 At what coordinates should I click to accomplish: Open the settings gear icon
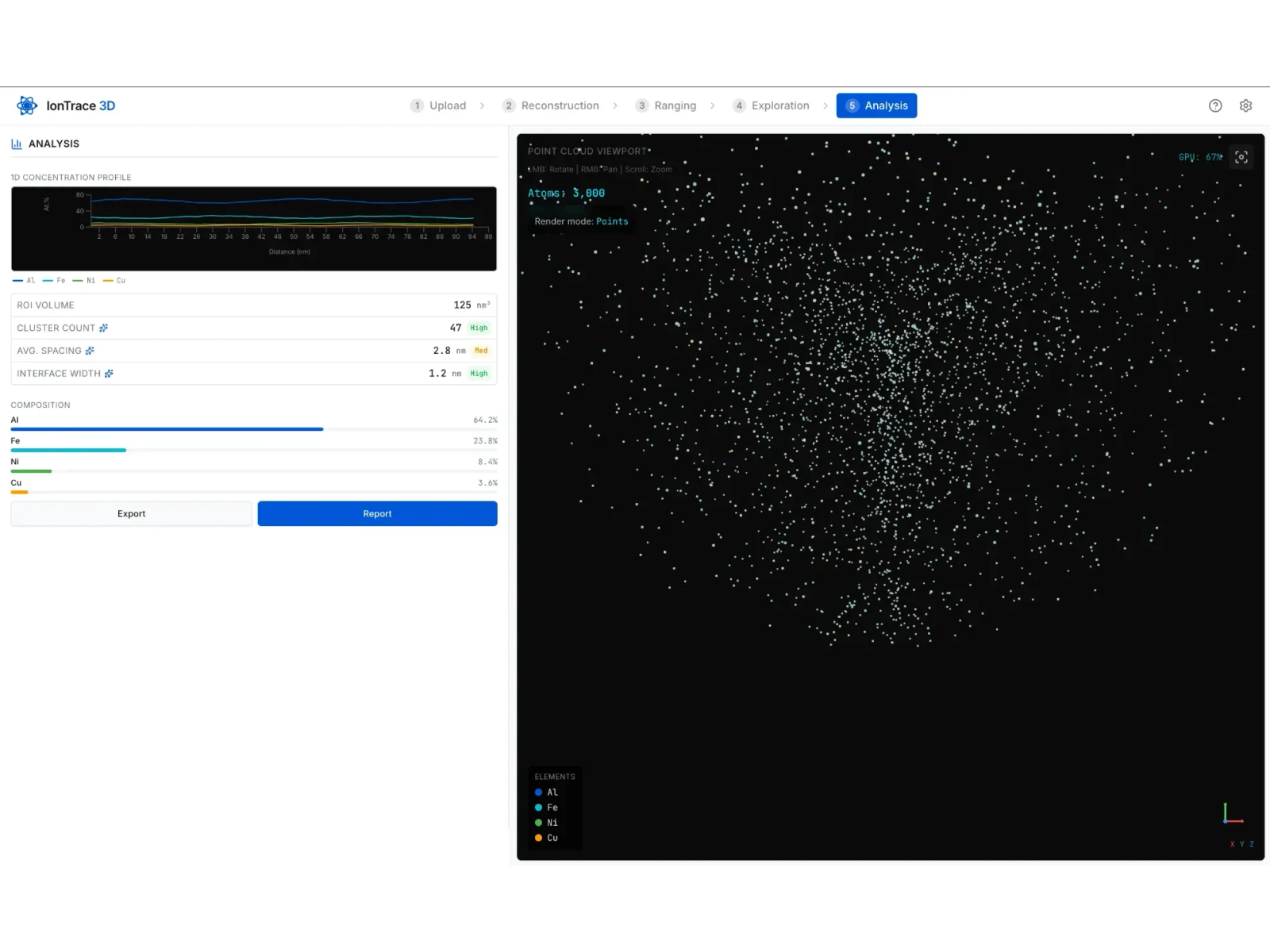pos(1246,106)
